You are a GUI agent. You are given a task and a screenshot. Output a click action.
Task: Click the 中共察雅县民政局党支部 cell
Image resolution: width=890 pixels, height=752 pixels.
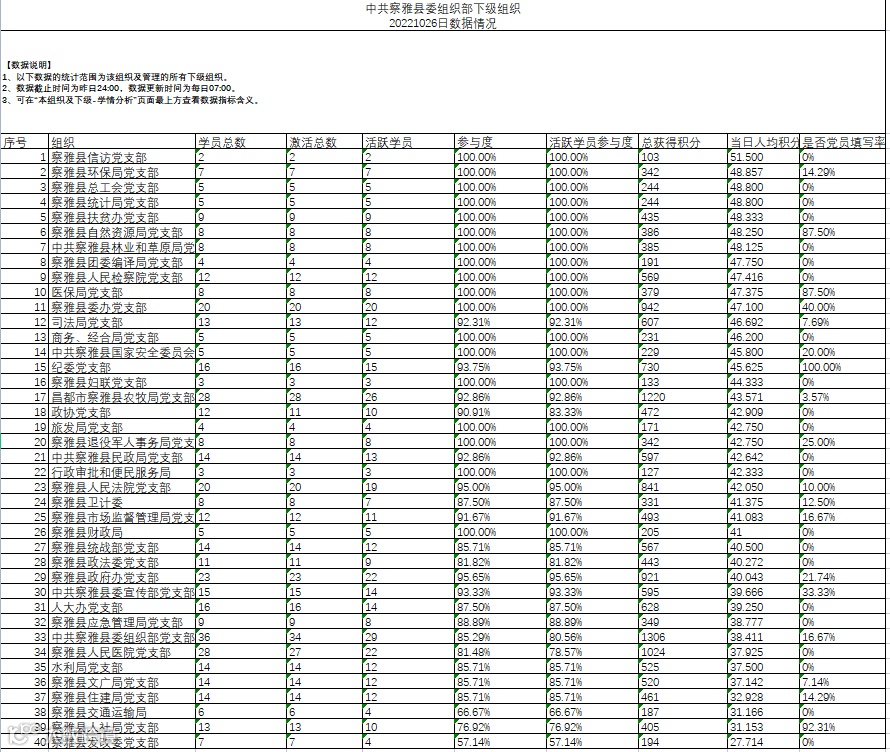[121, 457]
